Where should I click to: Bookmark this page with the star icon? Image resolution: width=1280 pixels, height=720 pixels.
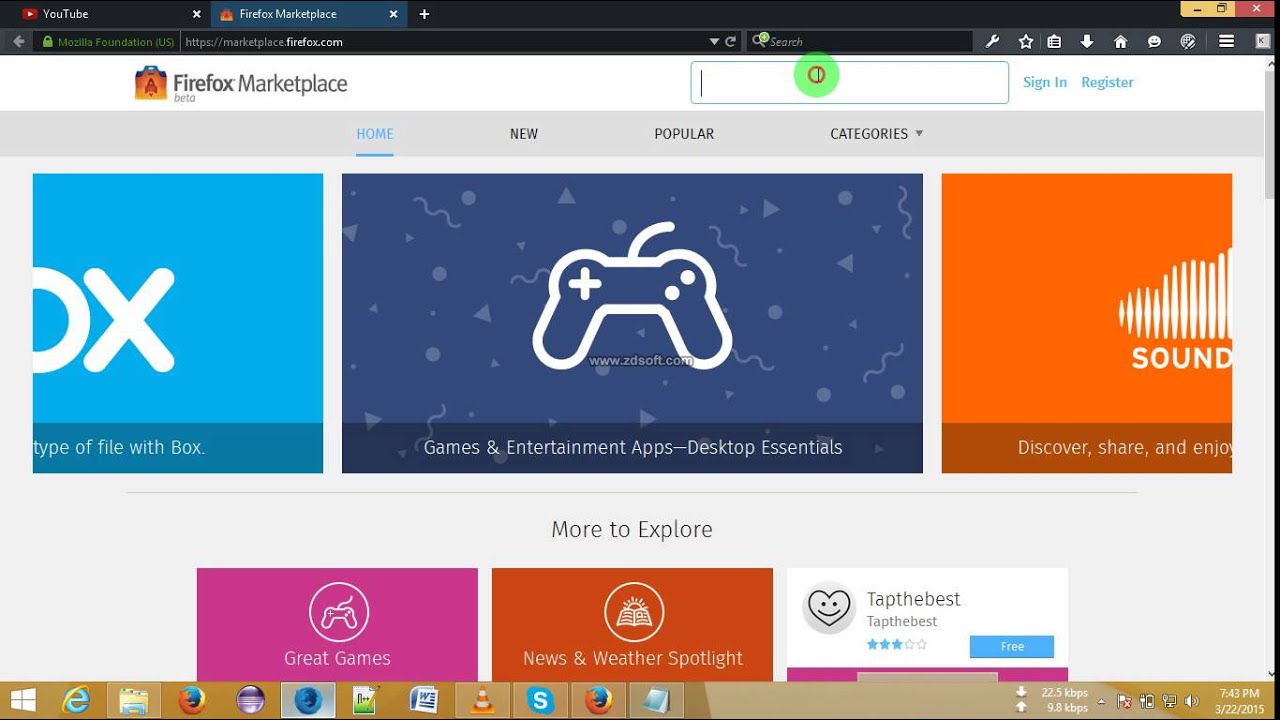click(x=1025, y=41)
